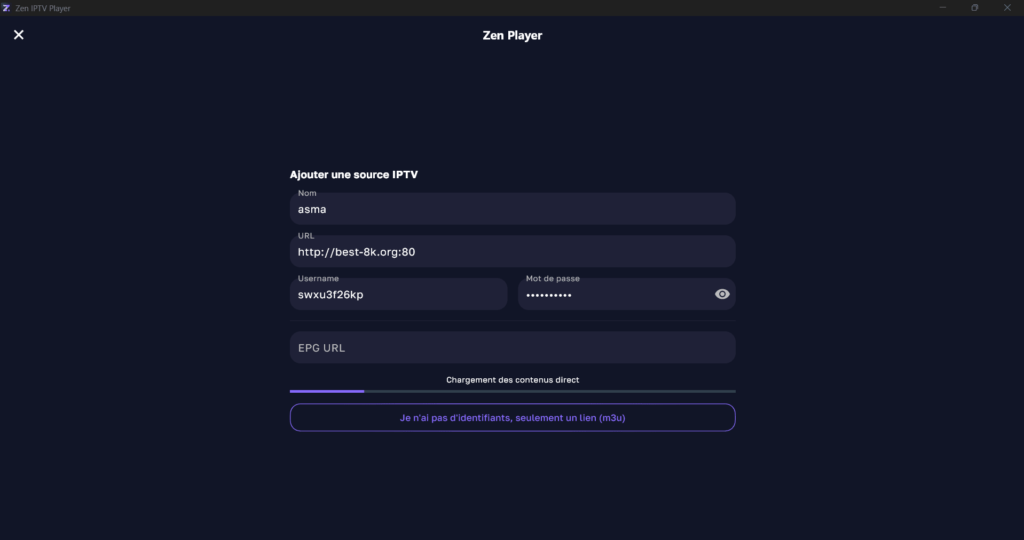Select the Username input box

[398, 295]
